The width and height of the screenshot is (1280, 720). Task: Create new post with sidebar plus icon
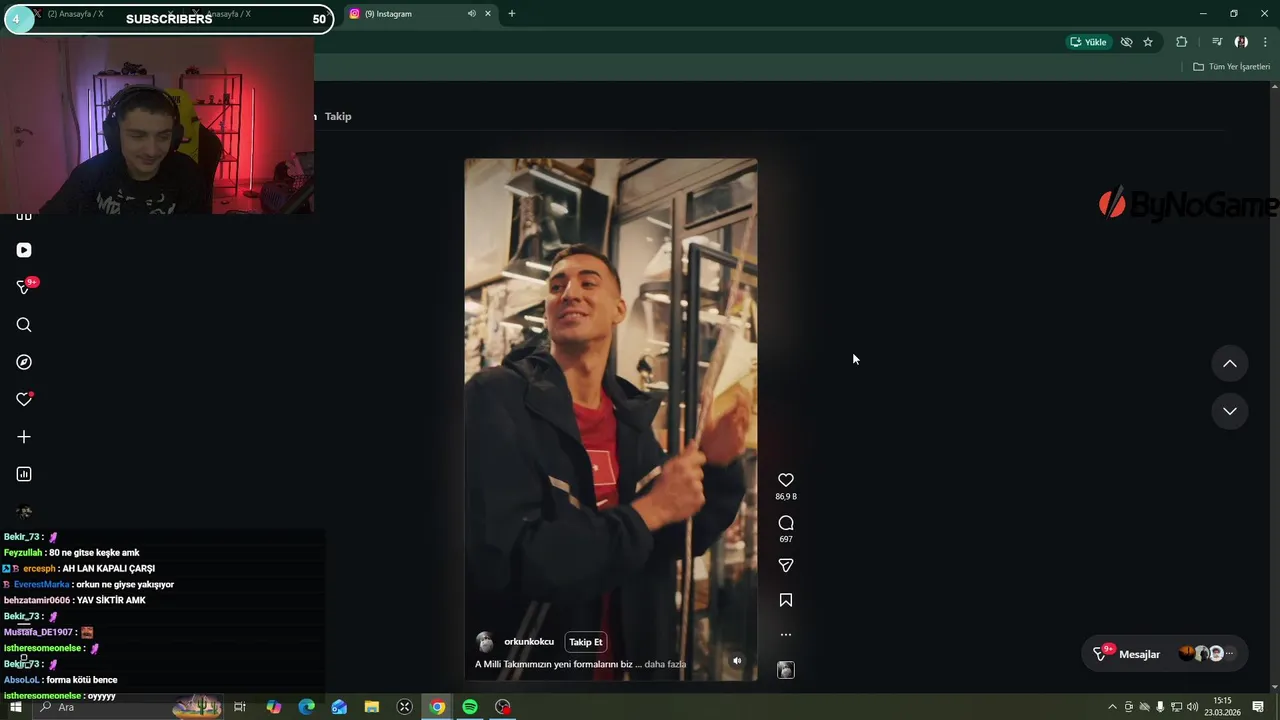click(x=24, y=437)
